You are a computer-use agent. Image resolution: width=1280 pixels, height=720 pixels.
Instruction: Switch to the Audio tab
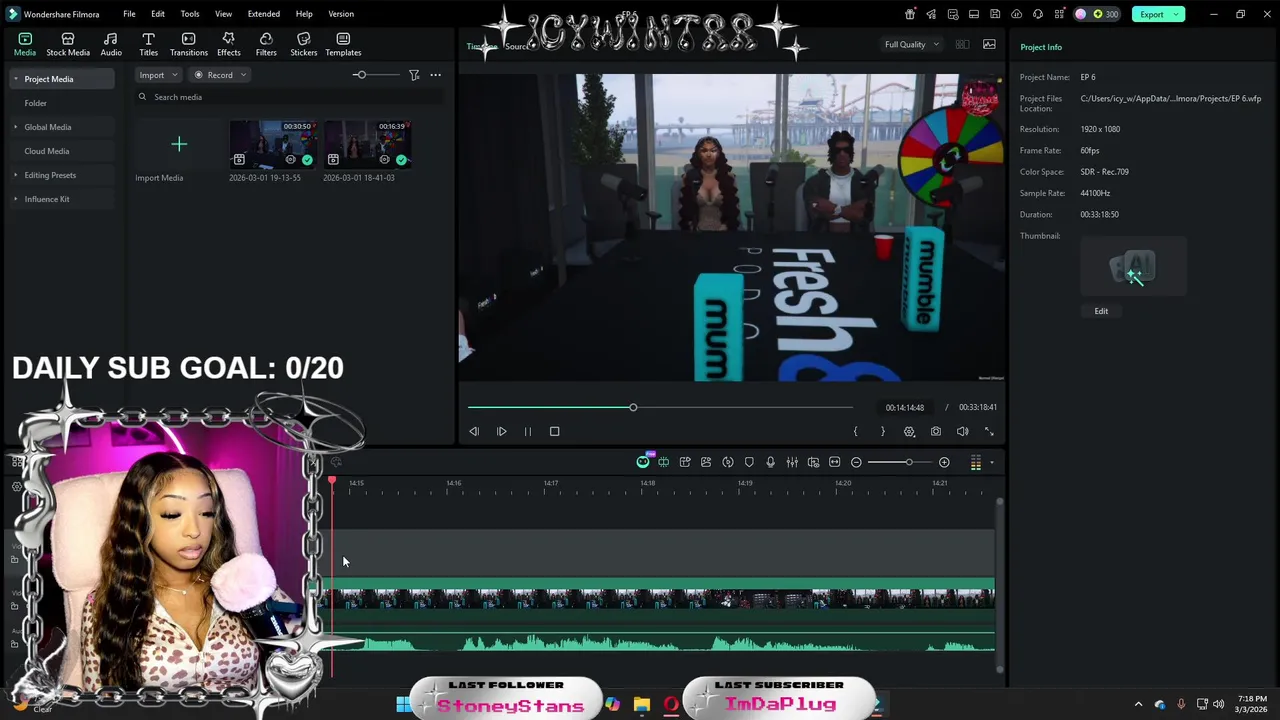111,44
